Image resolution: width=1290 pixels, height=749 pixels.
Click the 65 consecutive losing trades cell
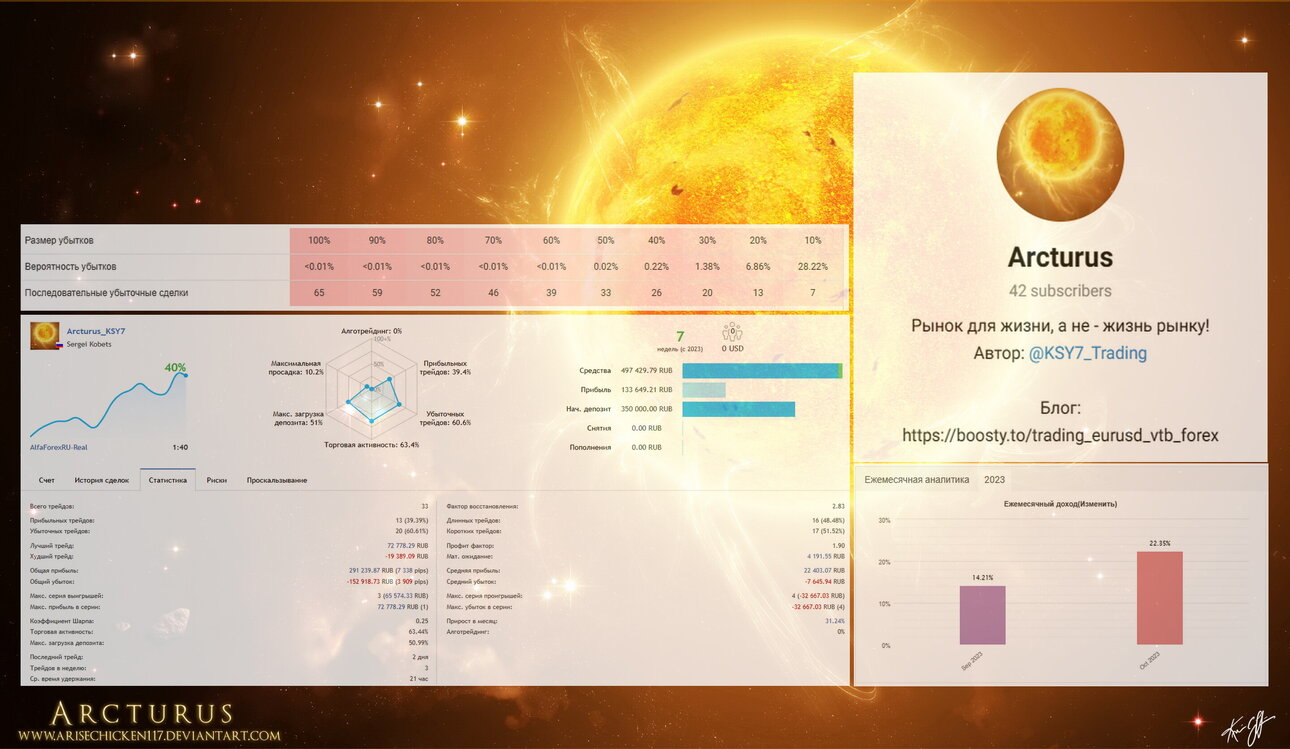click(319, 293)
